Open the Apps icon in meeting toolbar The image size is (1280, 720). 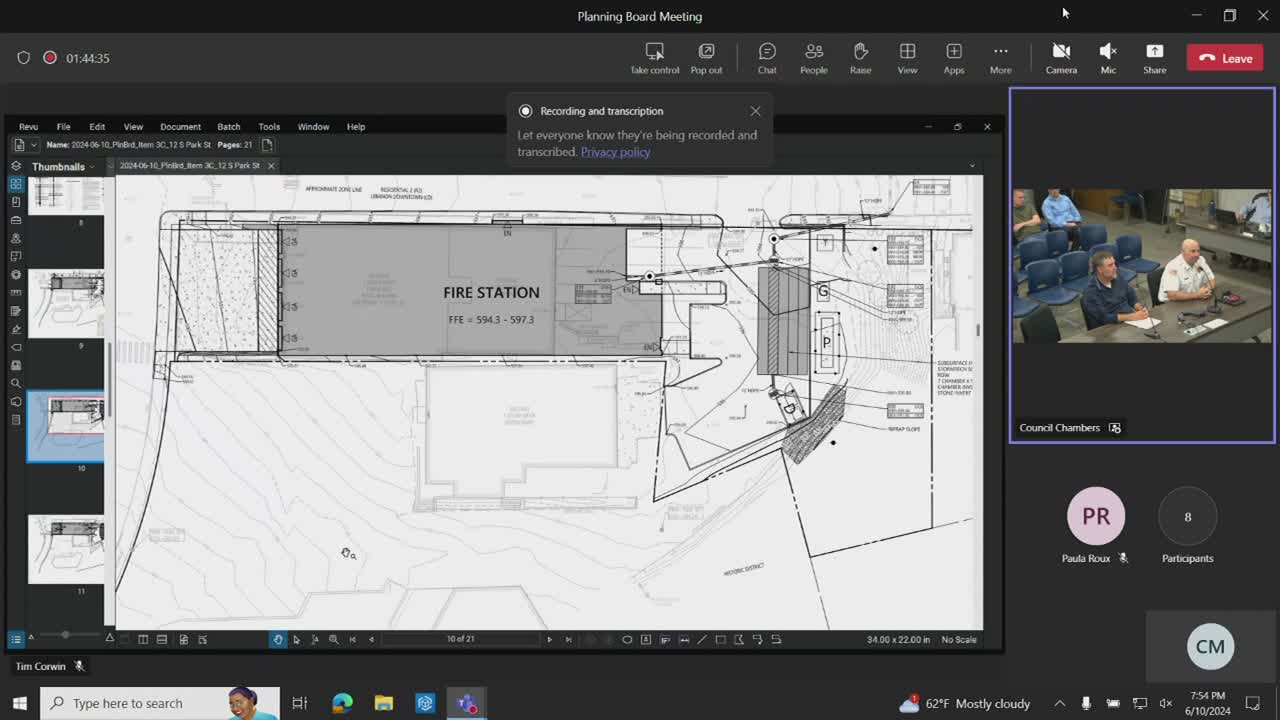[x=953, y=58]
